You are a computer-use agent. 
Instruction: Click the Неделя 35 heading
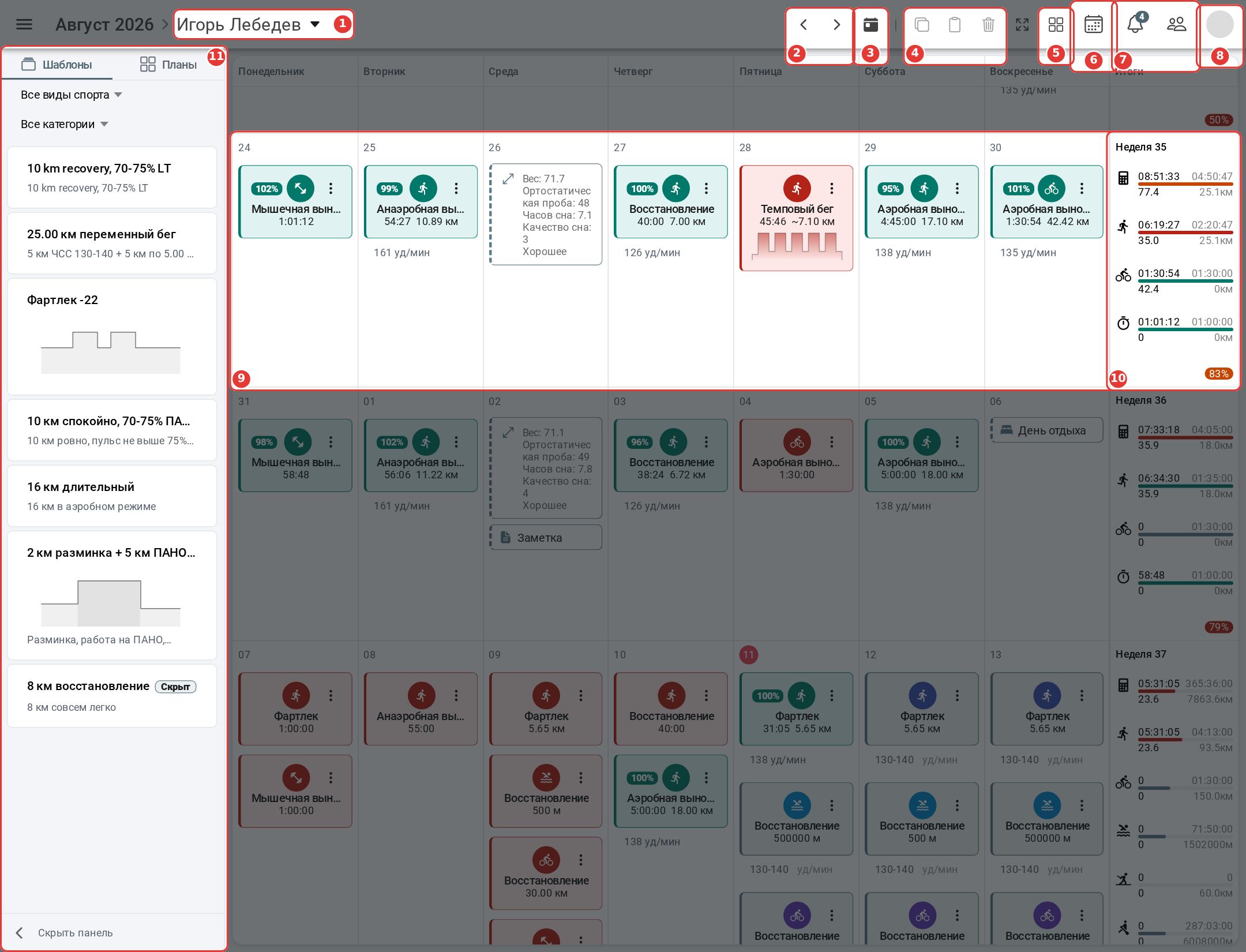[x=1140, y=147]
